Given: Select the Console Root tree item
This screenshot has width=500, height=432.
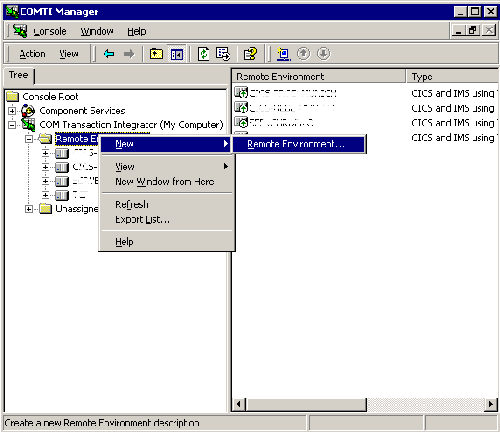Looking at the screenshot, I should point(50,97).
